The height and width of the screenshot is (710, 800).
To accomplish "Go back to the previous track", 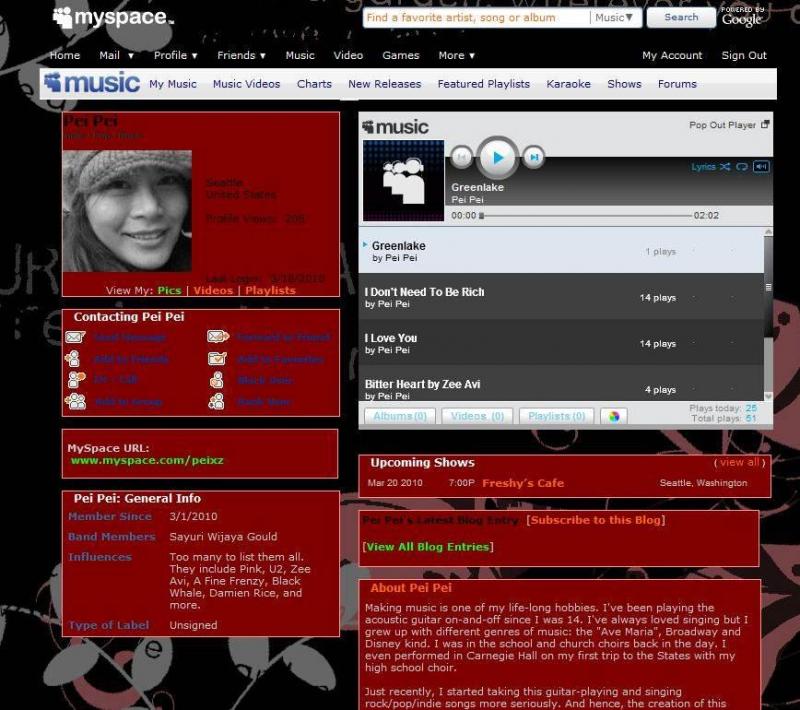I will pos(461,156).
